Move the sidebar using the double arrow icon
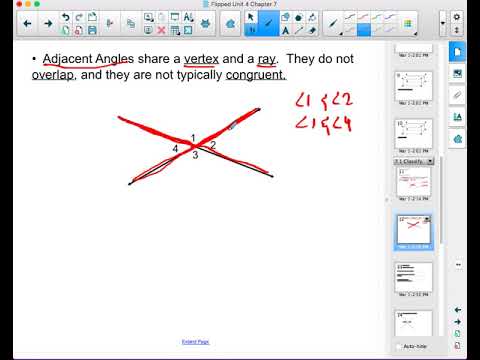Image resolution: width=480 pixels, height=360 pixels. pyautogui.click(x=458, y=265)
